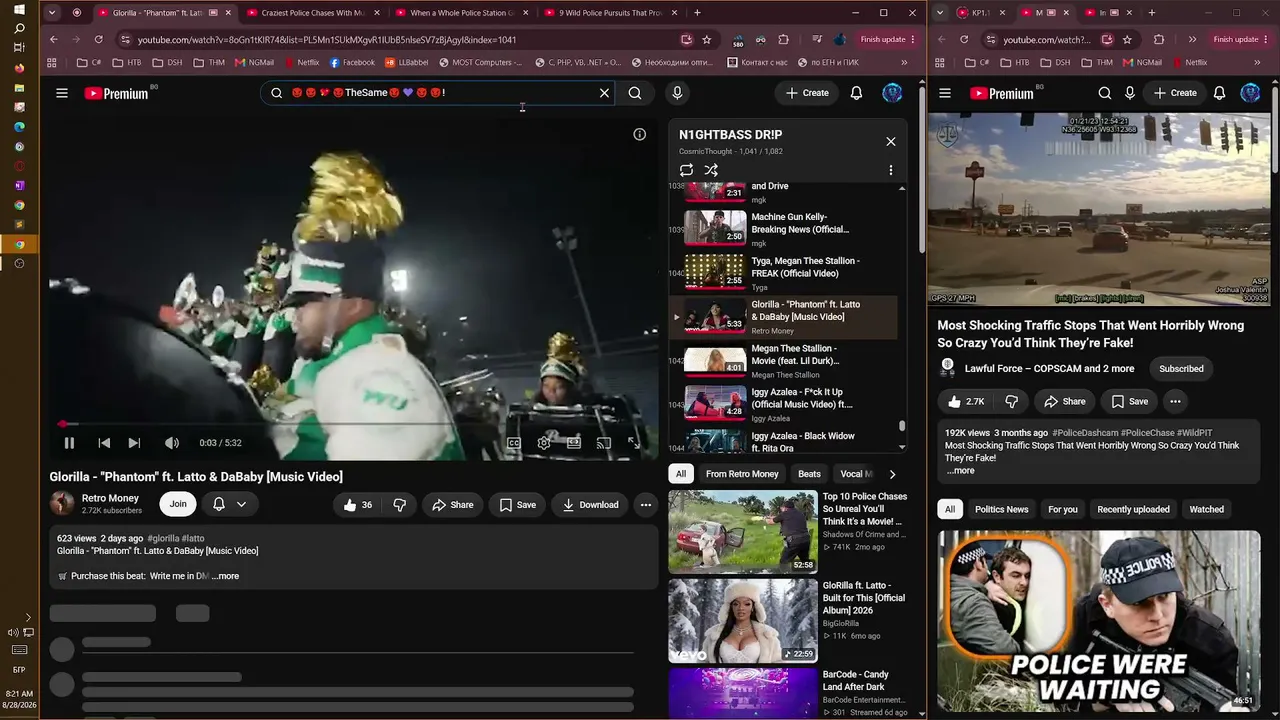Toggle closed captions on the player
The width and height of the screenshot is (1280, 720).
tap(514, 443)
